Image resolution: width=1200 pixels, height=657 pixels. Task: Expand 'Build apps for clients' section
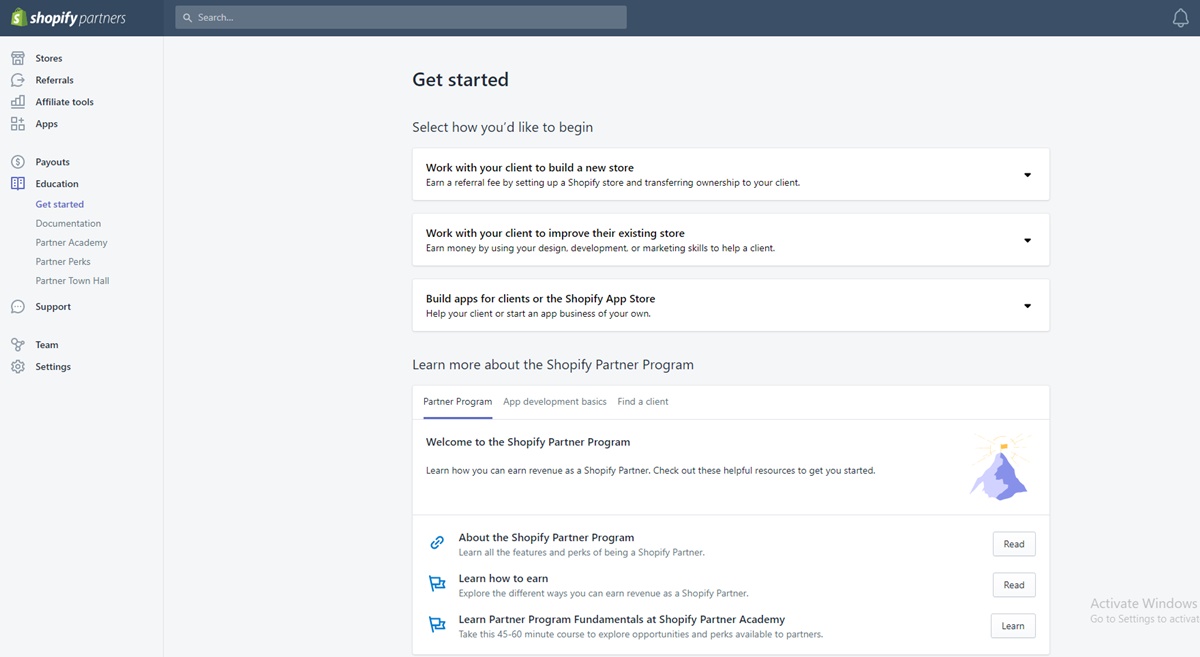1027,306
